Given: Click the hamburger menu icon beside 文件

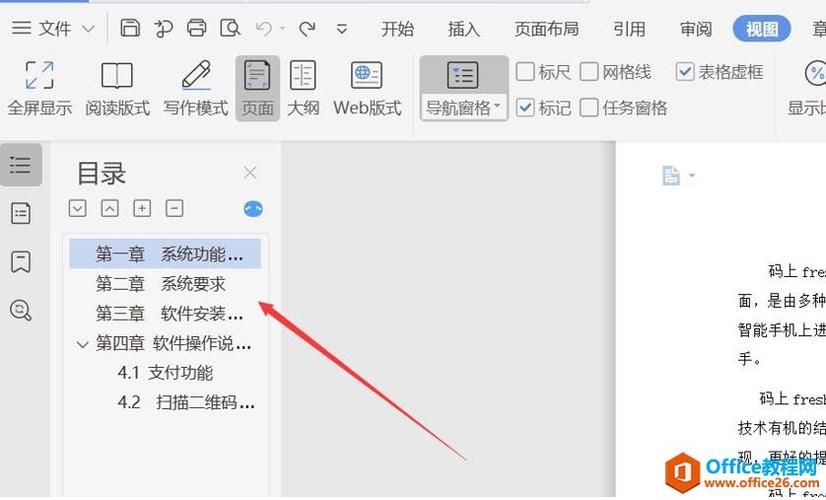Looking at the screenshot, I should coord(22,28).
